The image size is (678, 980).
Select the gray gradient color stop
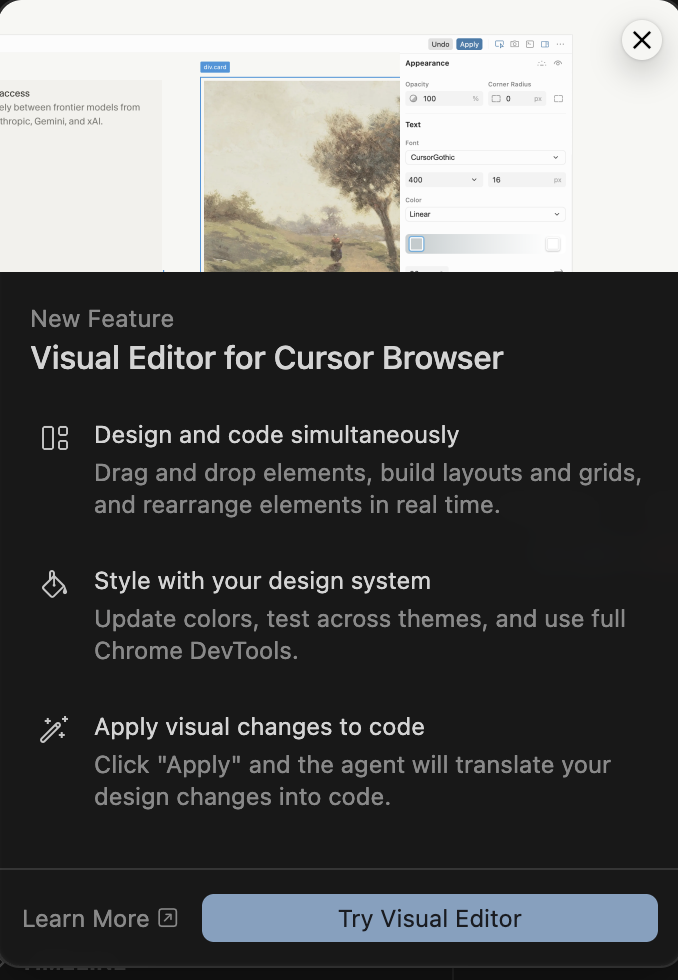tap(416, 244)
